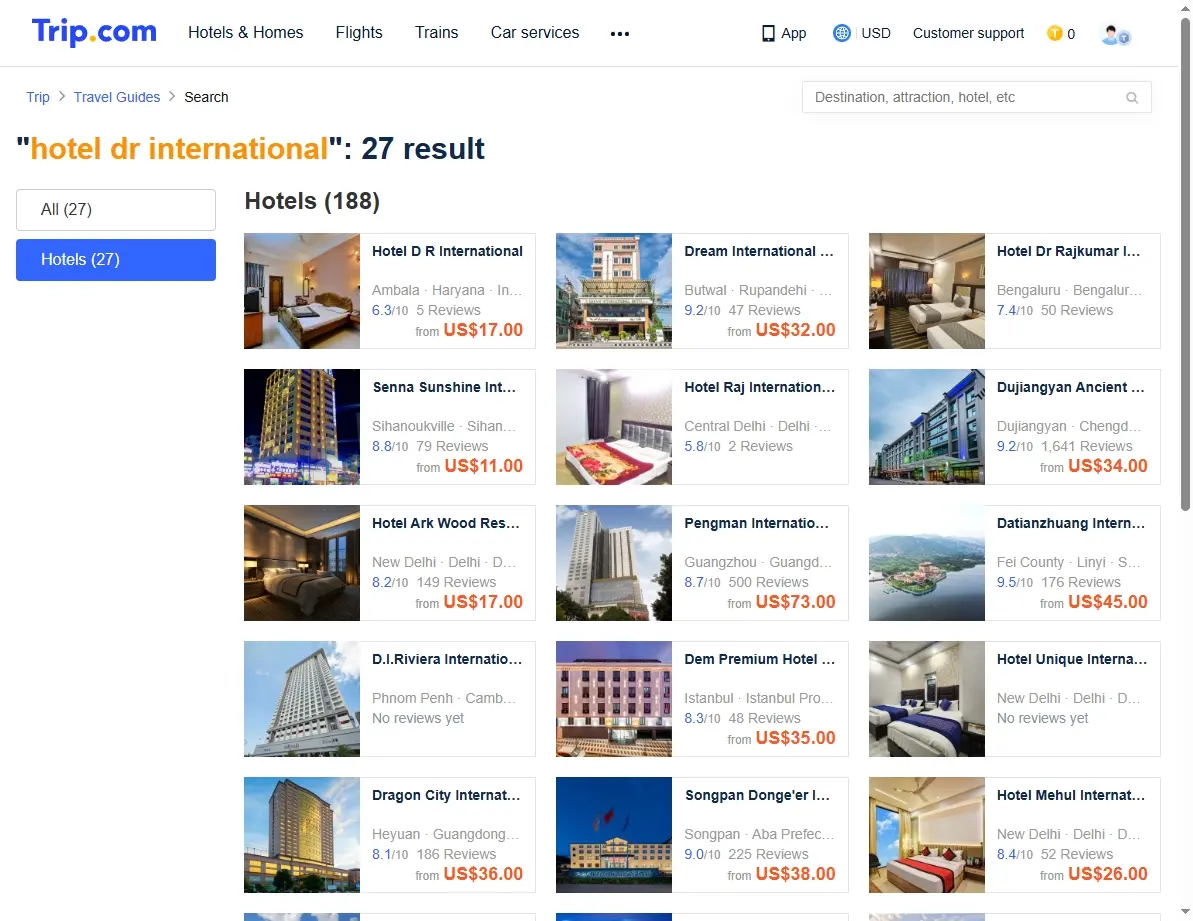
Task: Click the 1,641 Reviews text
Action: 1086,447
